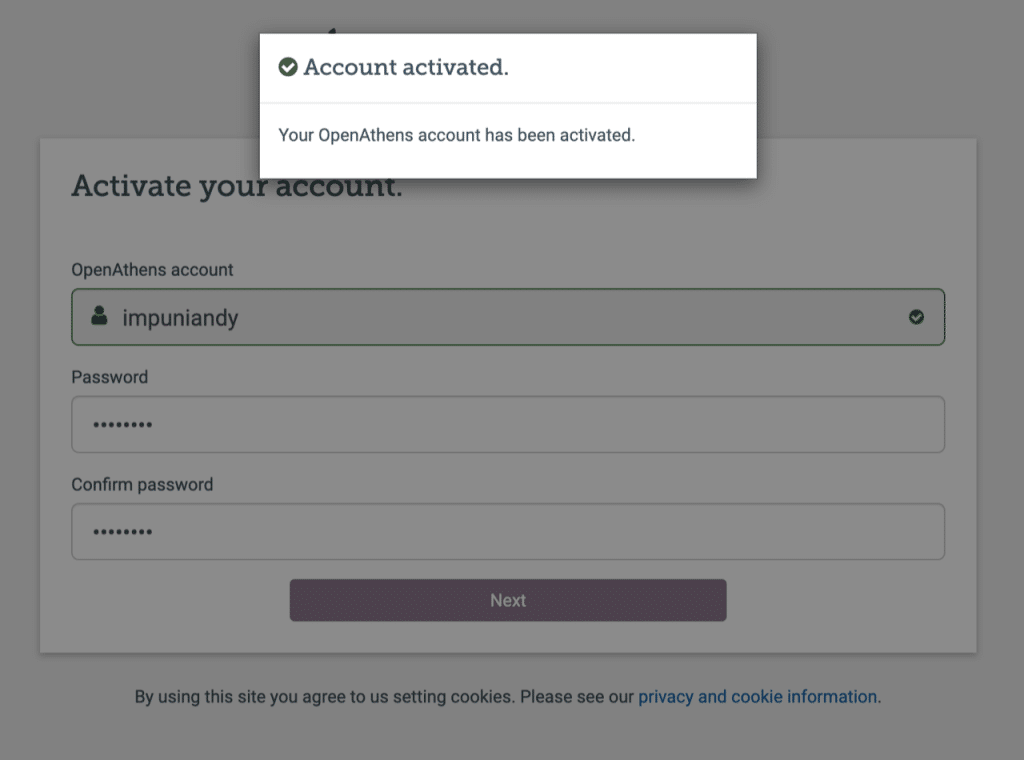Click the "Confirm password" field label

pyautogui.click(x=142, y=484)
